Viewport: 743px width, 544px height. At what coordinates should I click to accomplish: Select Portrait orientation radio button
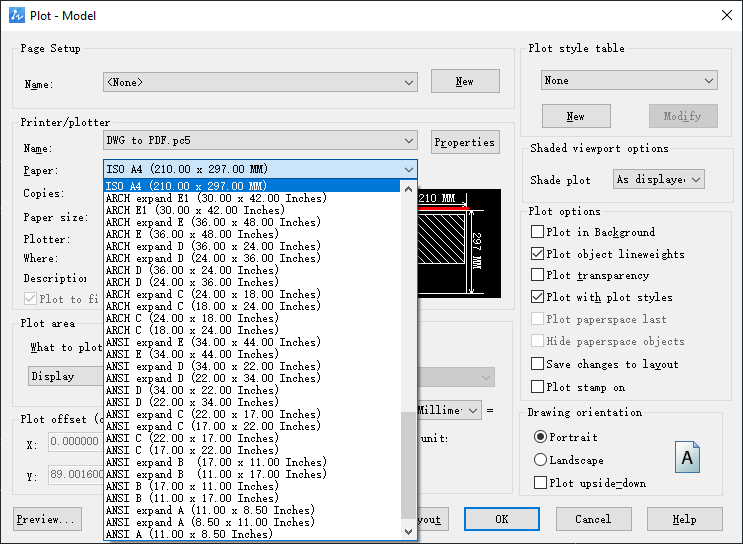[540, 436]
